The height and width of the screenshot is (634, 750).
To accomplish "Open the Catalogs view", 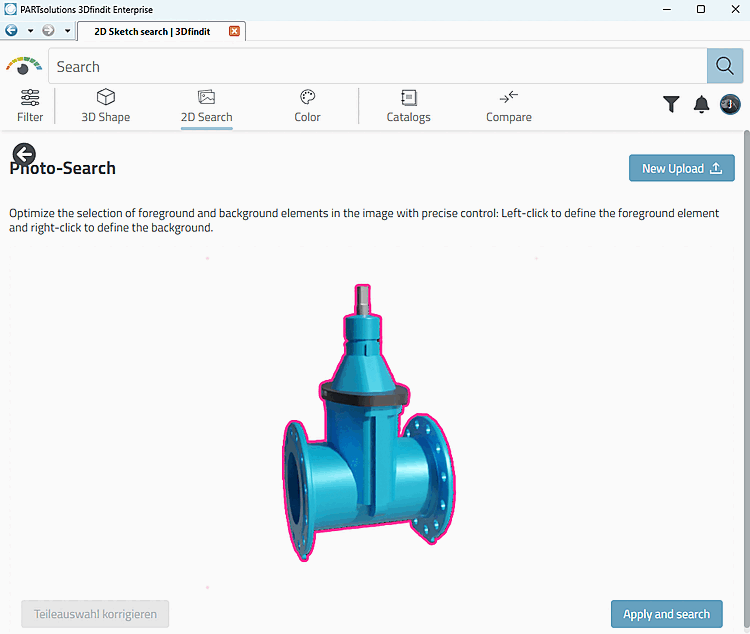I will [408, 106].
